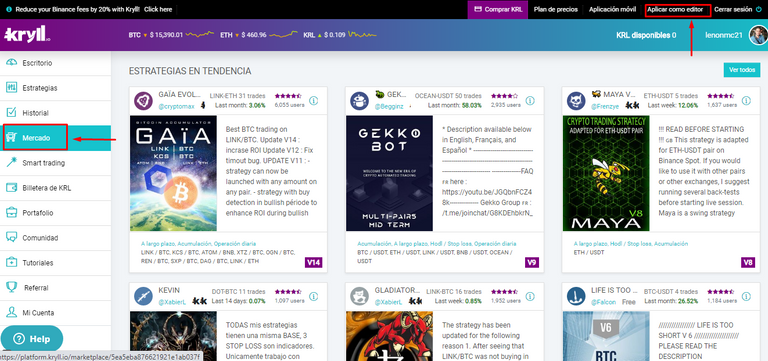Click the Kryll logo
Screen dimensions: 768x361
point(27,35)
